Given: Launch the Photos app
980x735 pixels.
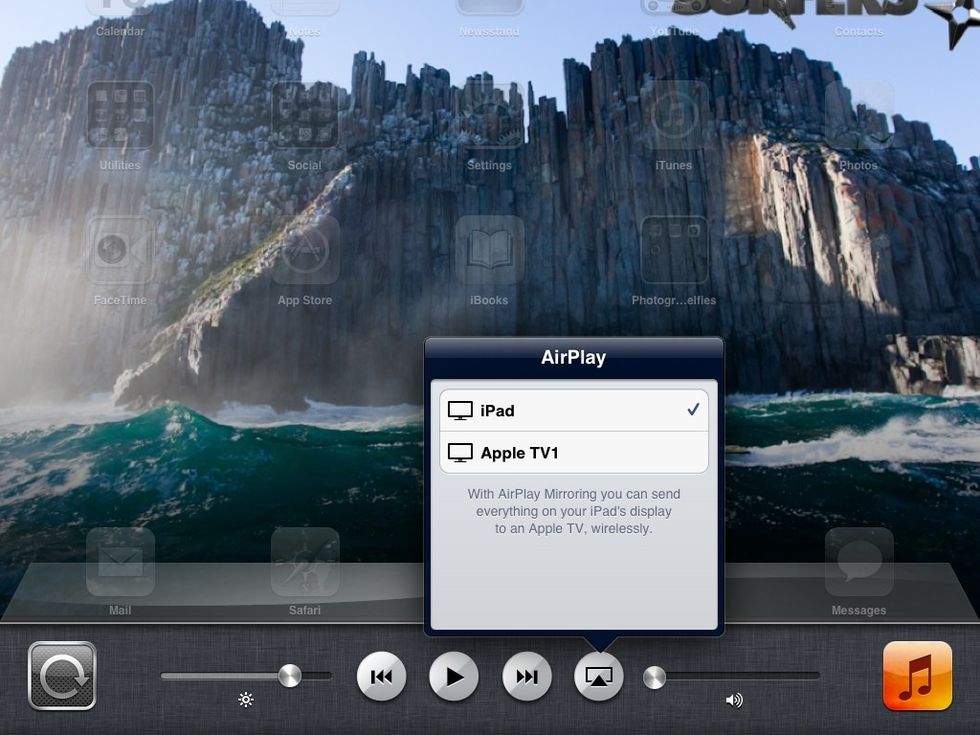Looking at the screenshot, I should (859, 115).
